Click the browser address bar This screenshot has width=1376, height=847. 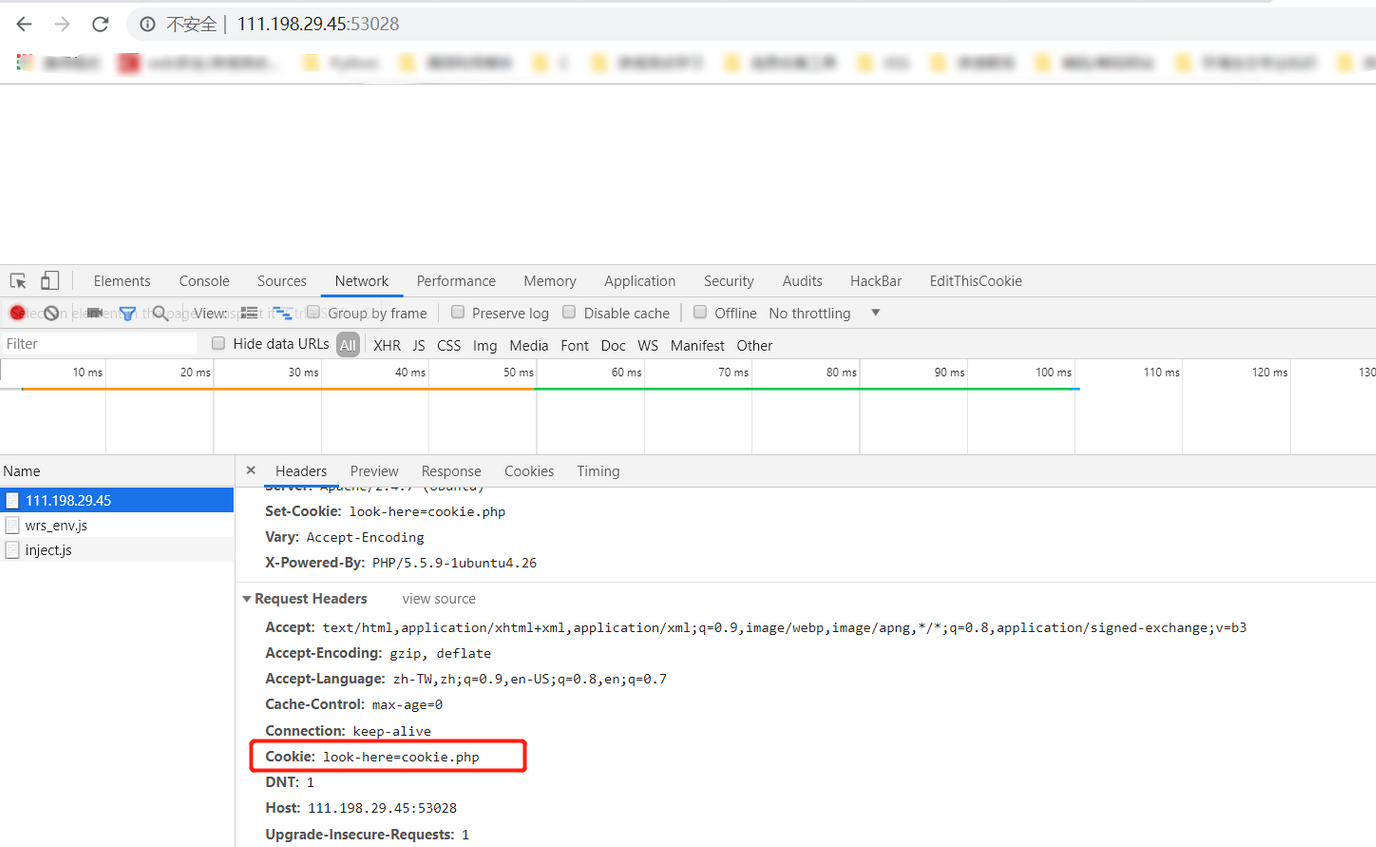pyautogui.click(x=750, y=24)
